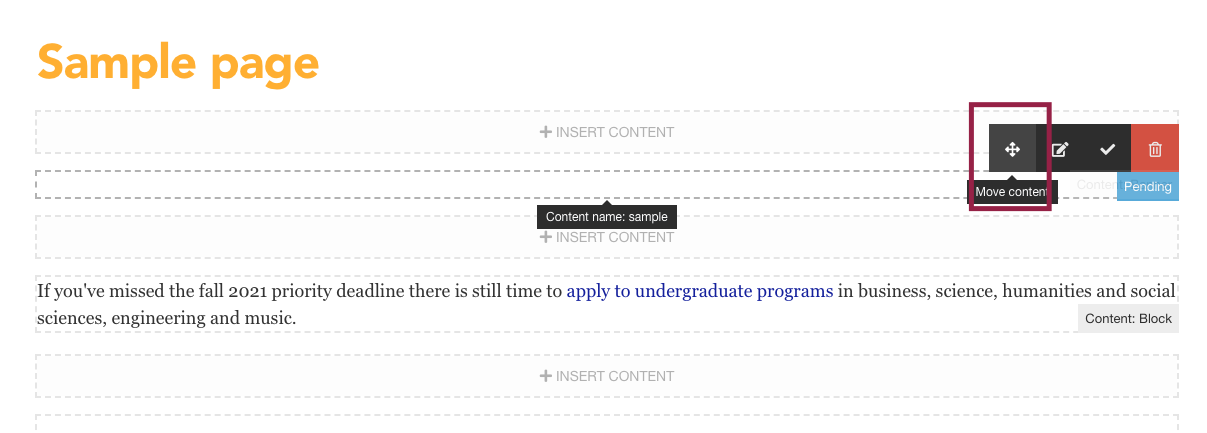The width and height of the screenshot is (1207, 433).
Task: Click plus icon in top Insert Content row
Action: (546, 132)
